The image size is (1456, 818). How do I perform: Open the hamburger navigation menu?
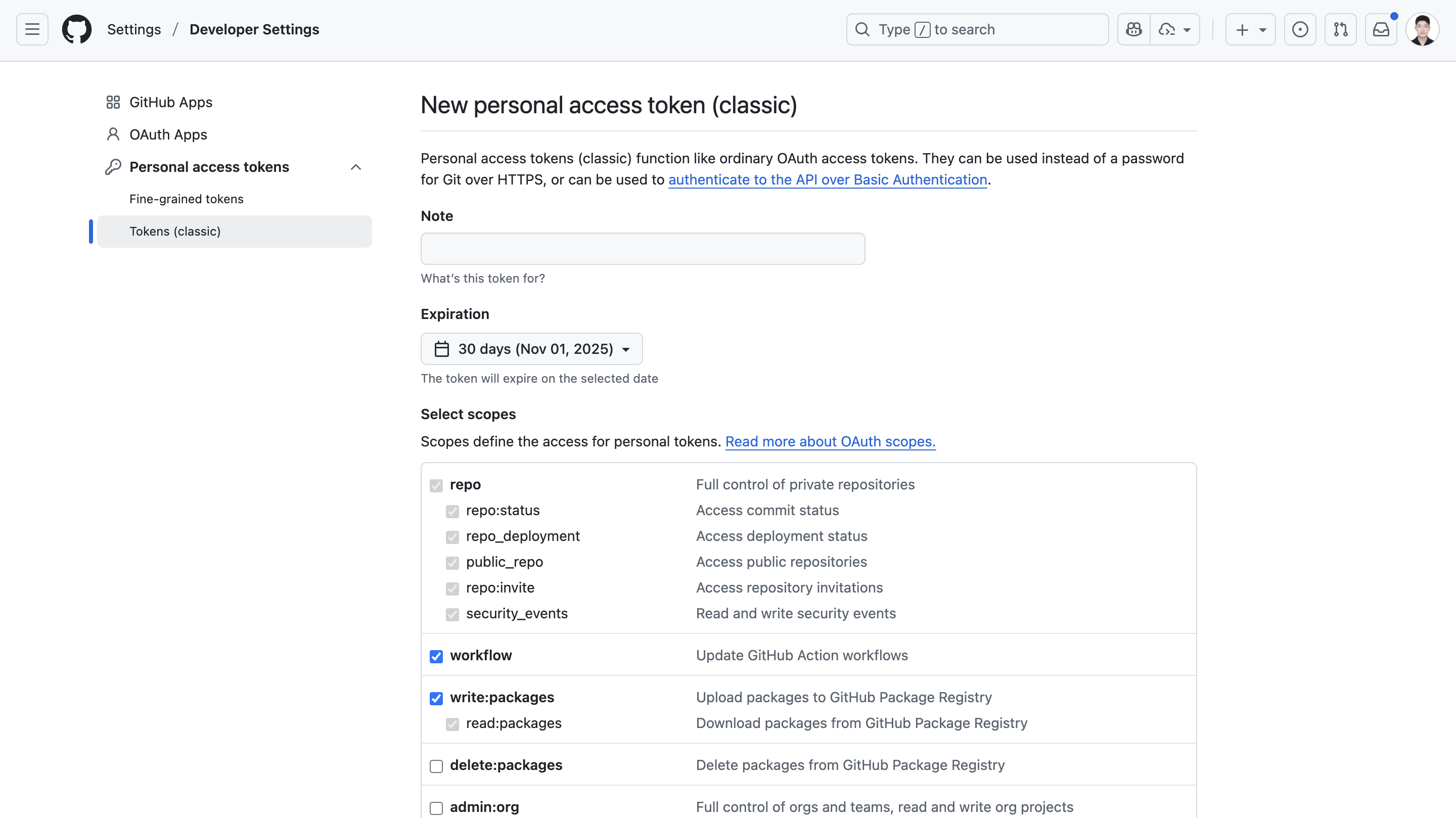[32, 29]
